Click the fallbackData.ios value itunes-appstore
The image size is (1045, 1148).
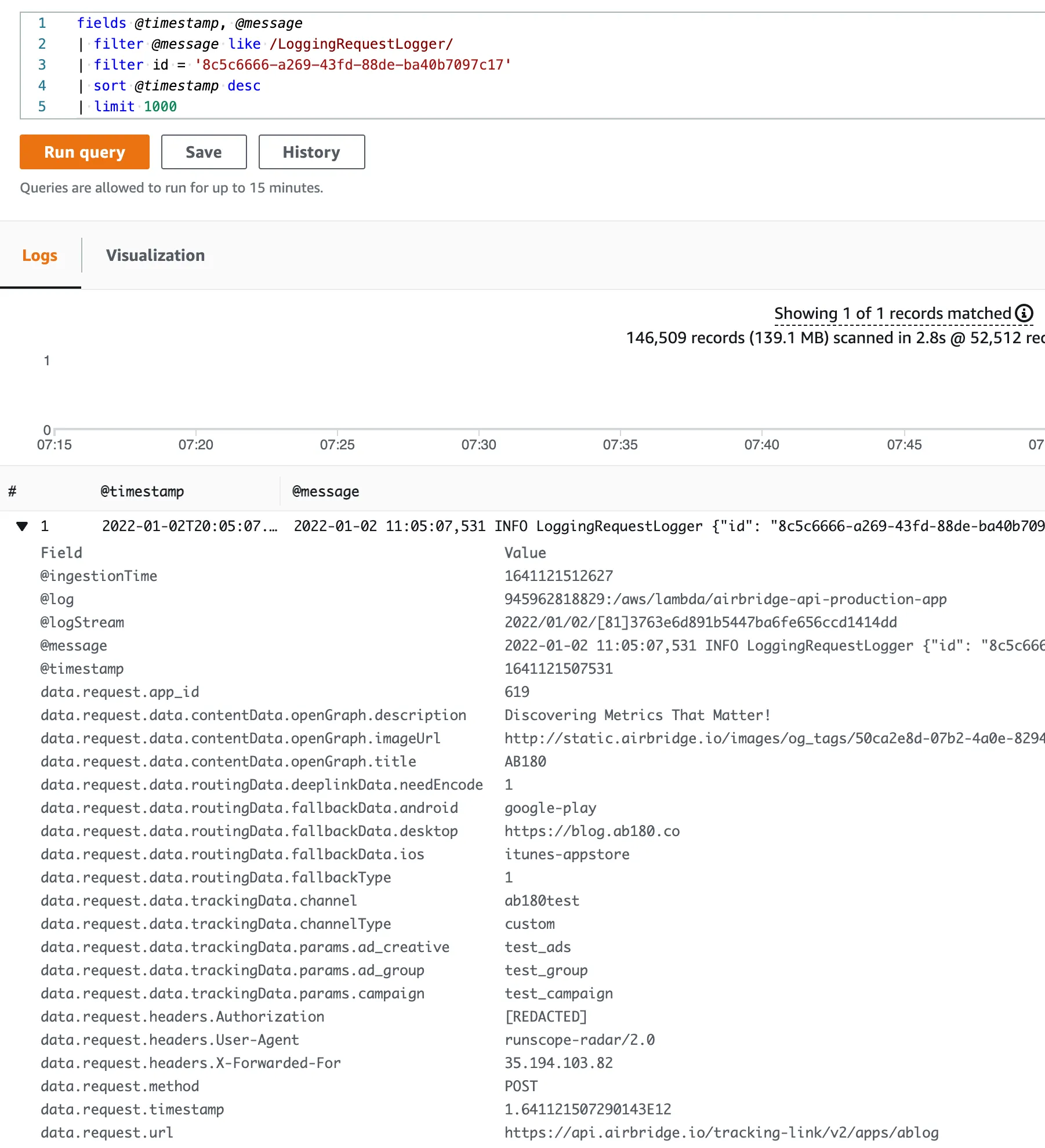[x=567, y=854]
